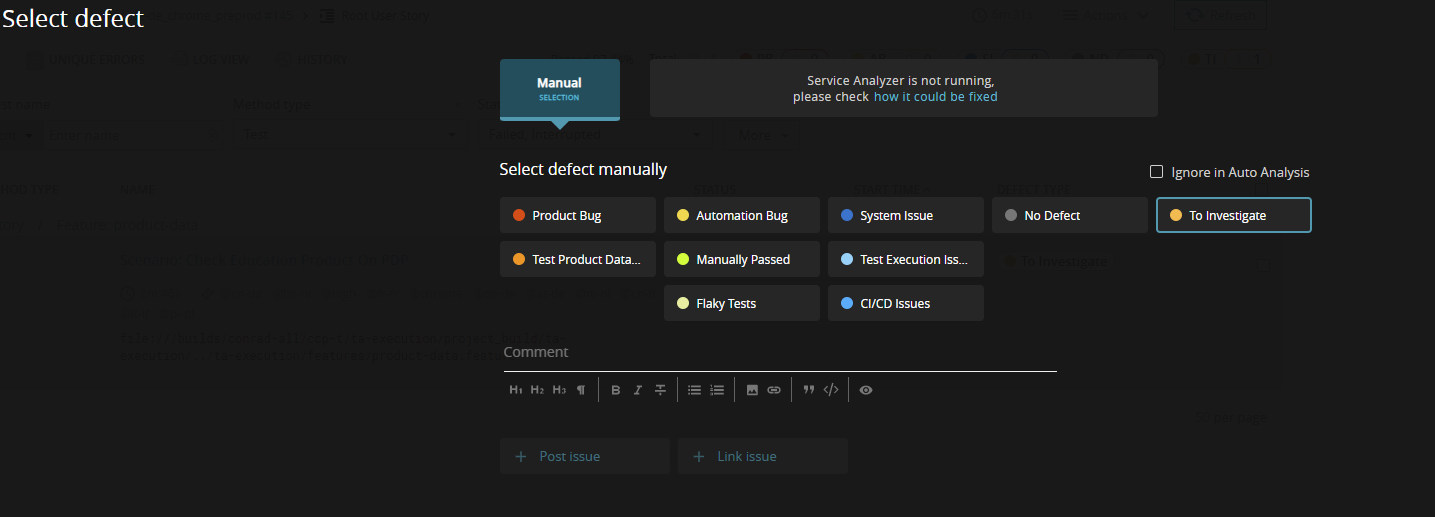
Task: Toggle italic formatting in comment editor
Action: (638, 390)
